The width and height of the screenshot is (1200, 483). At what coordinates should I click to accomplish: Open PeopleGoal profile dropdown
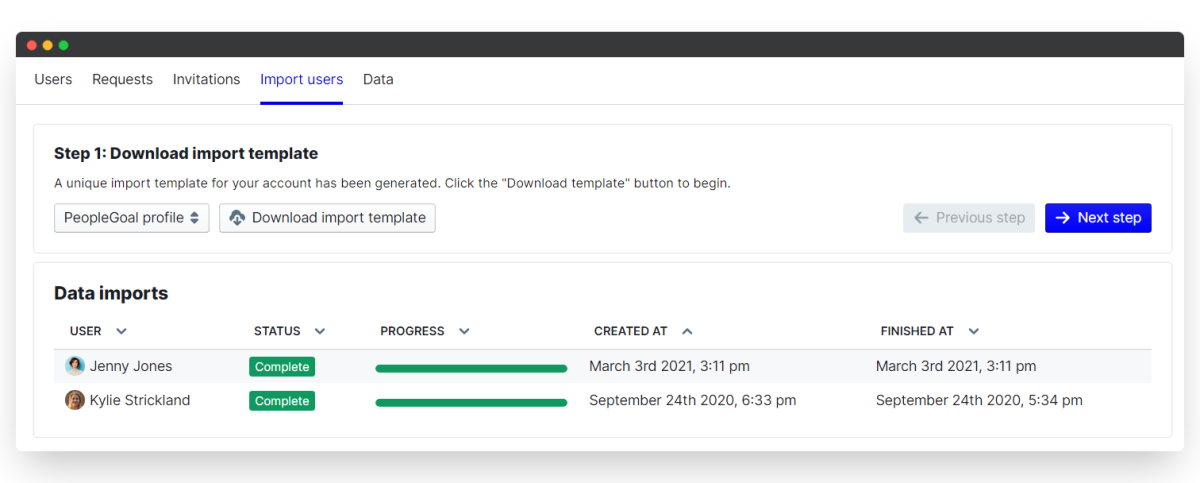pyautogui.click(x=131, y=218)
